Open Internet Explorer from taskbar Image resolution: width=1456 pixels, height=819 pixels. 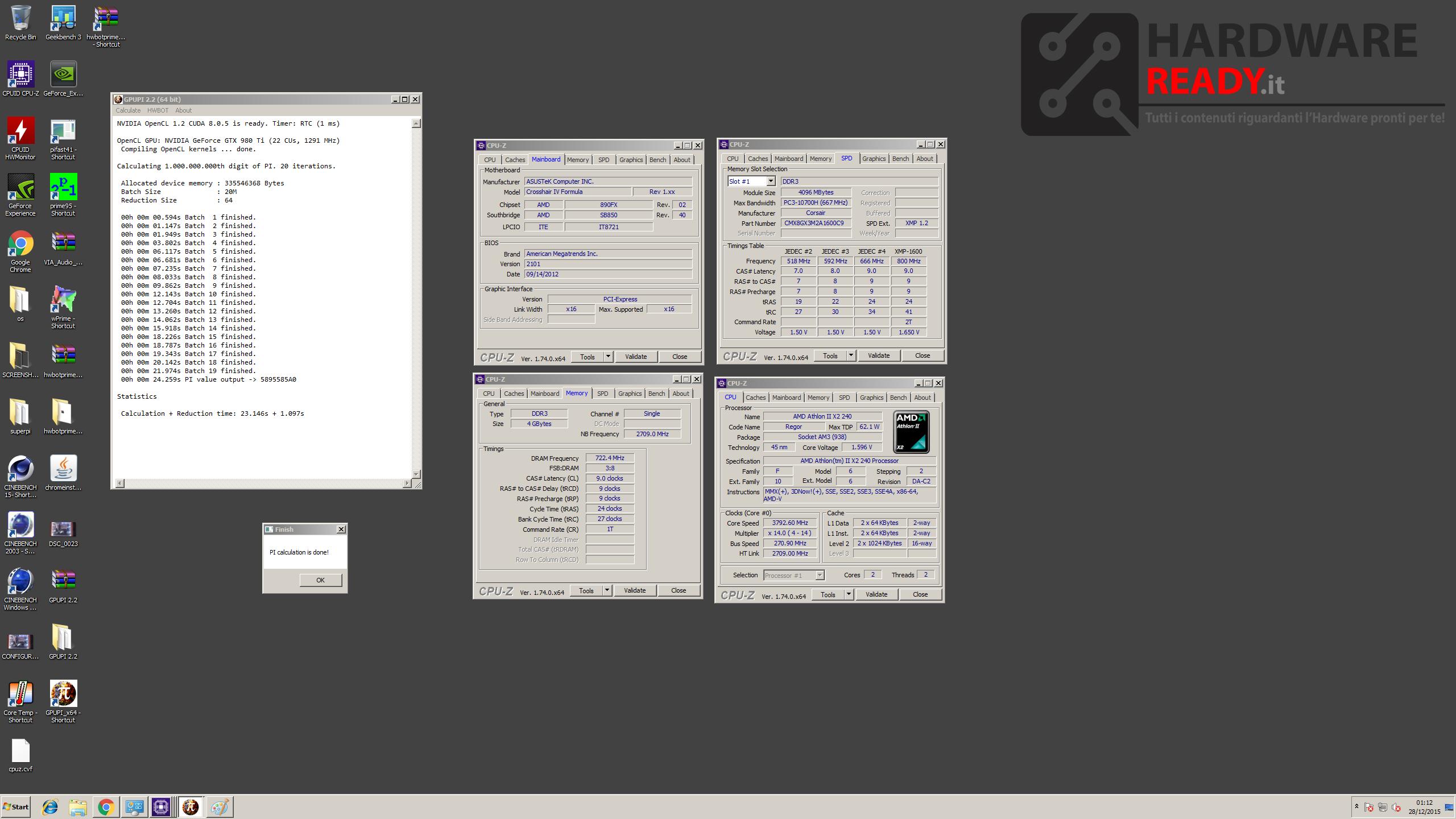[x=50, y=806]
